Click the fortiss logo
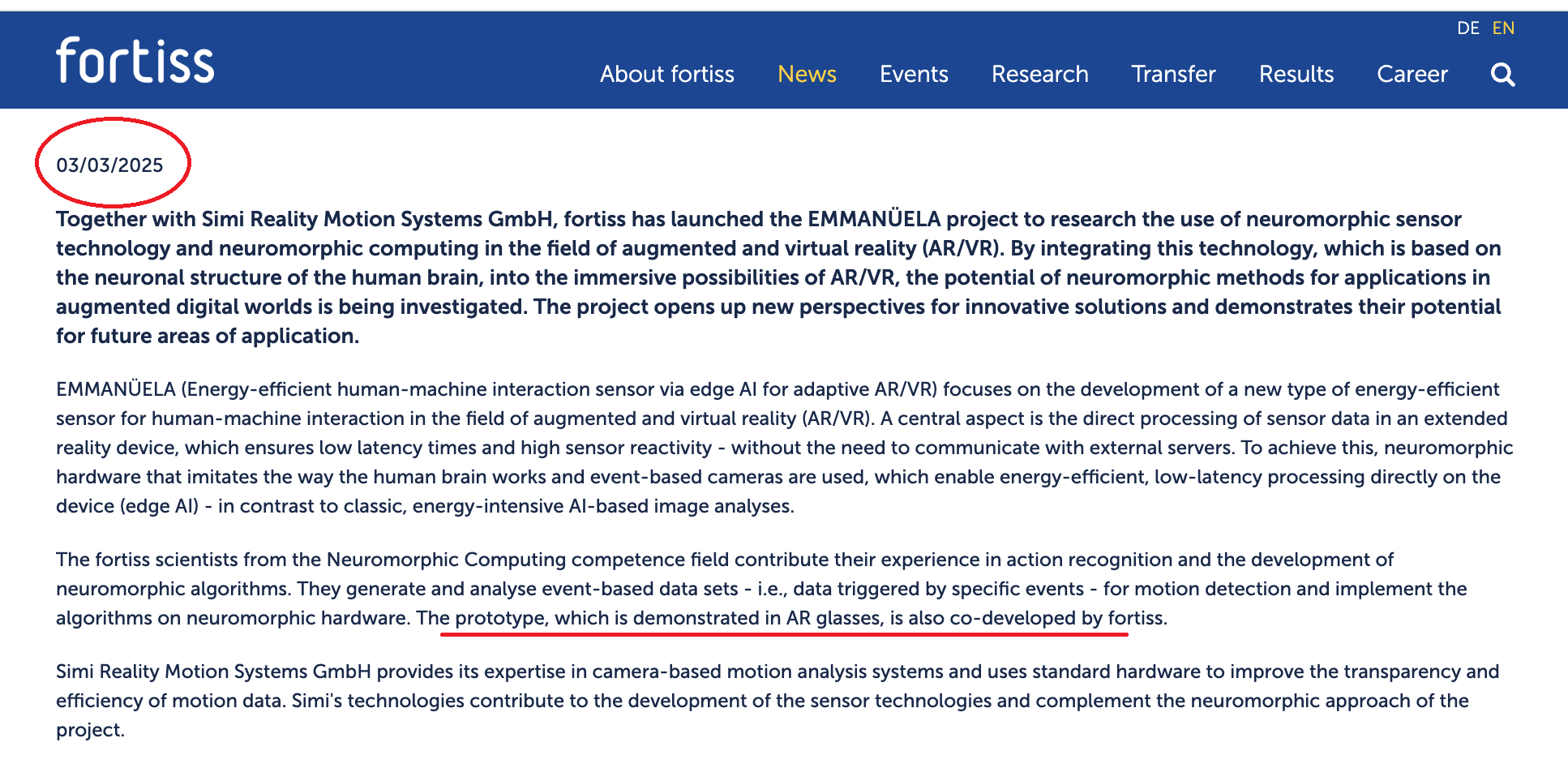 [135, 61]
